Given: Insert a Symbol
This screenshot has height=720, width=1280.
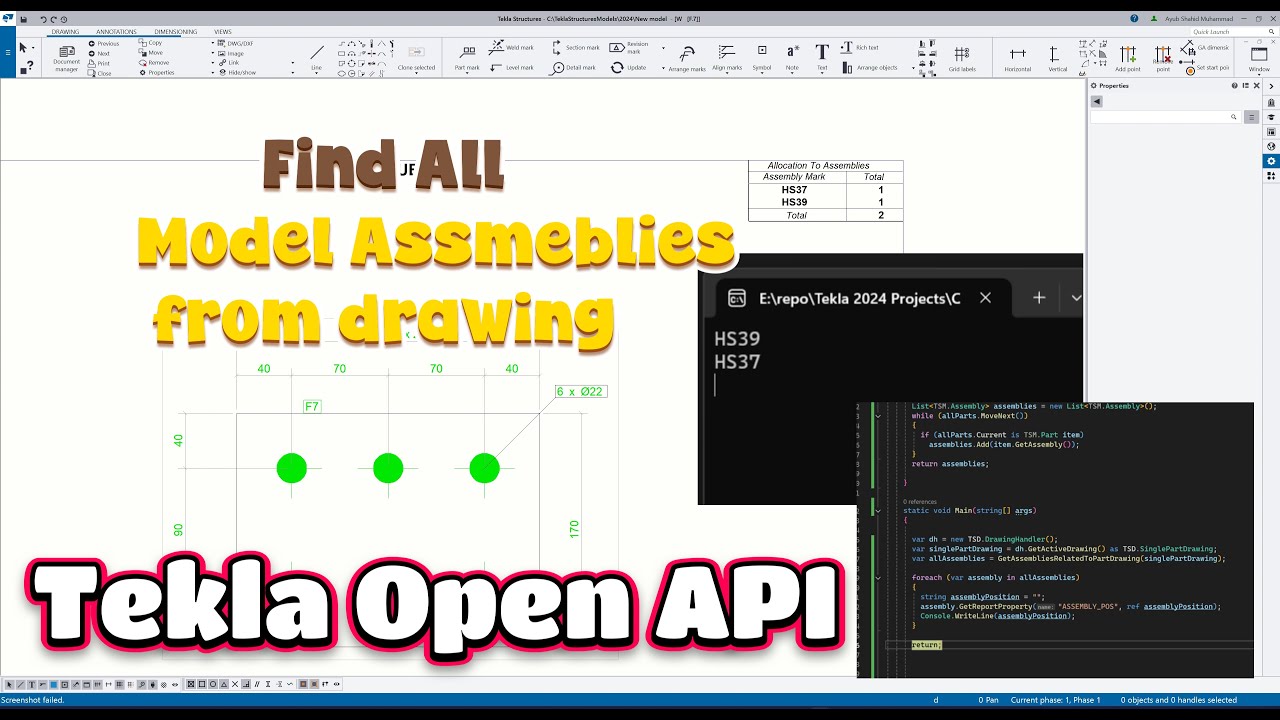Looking at the screenshot, I should click(x=762, y=58).
